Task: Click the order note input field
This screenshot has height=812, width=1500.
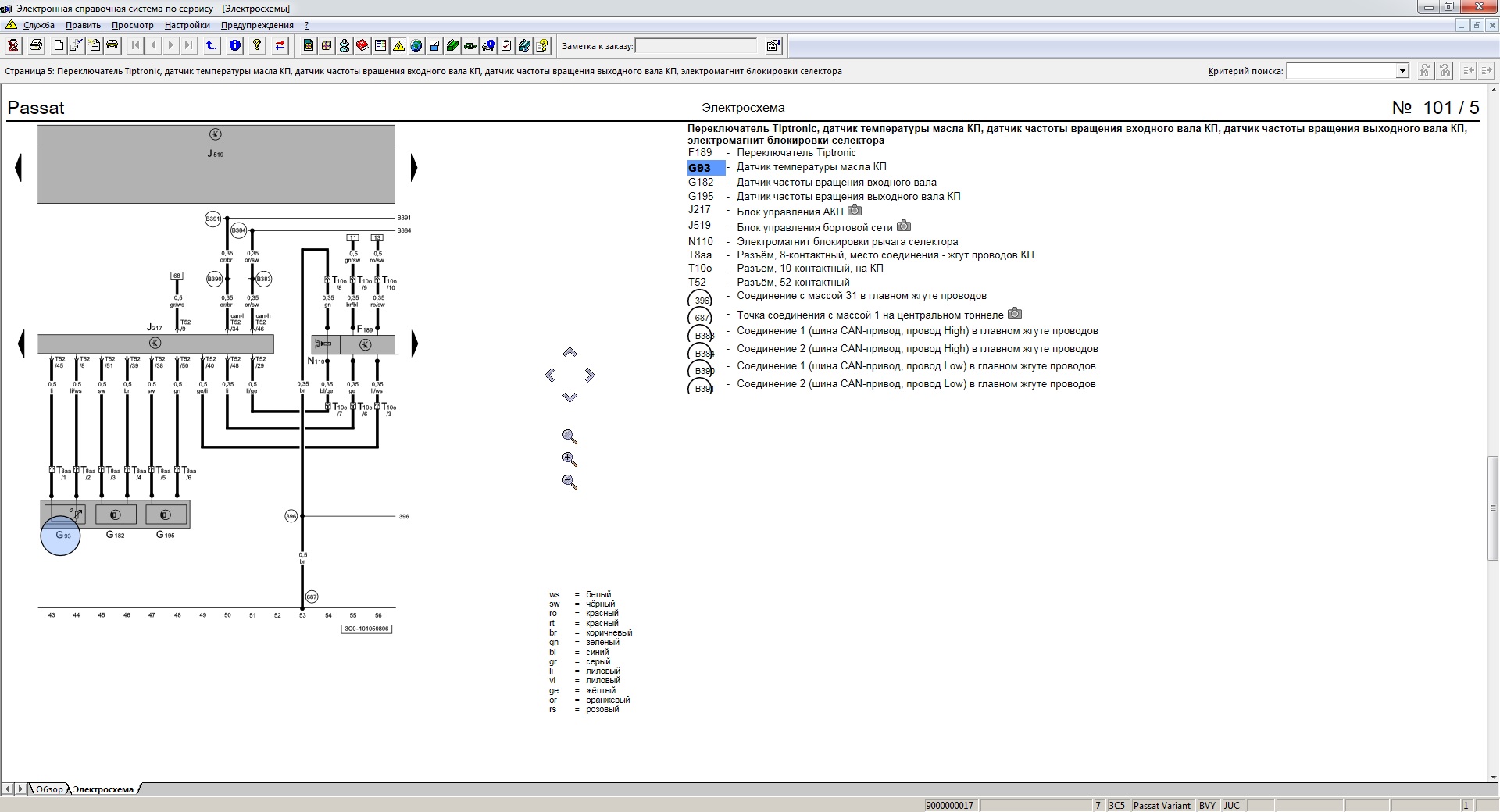Action: pos(696,46)
